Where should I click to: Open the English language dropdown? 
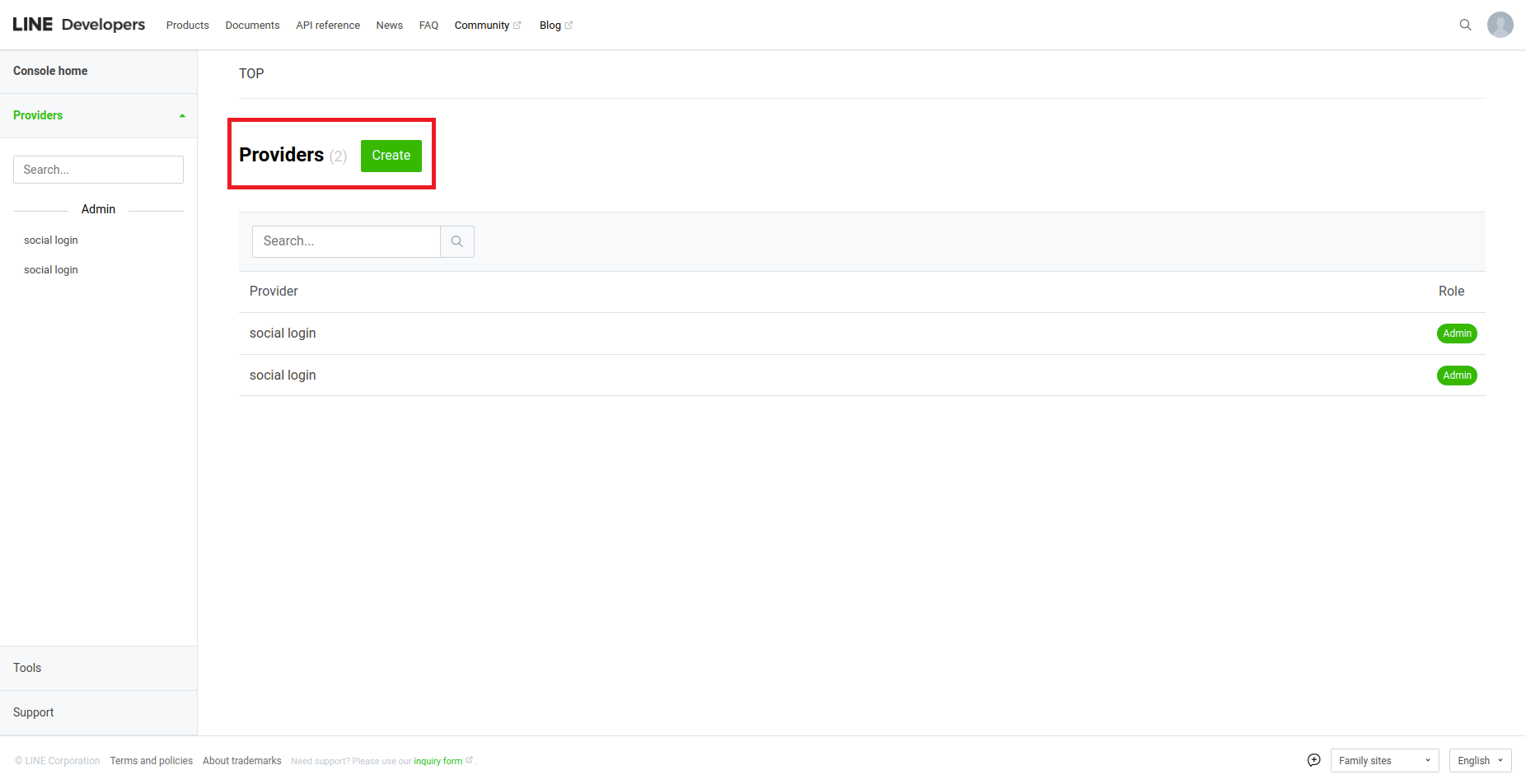point(1480,760)
